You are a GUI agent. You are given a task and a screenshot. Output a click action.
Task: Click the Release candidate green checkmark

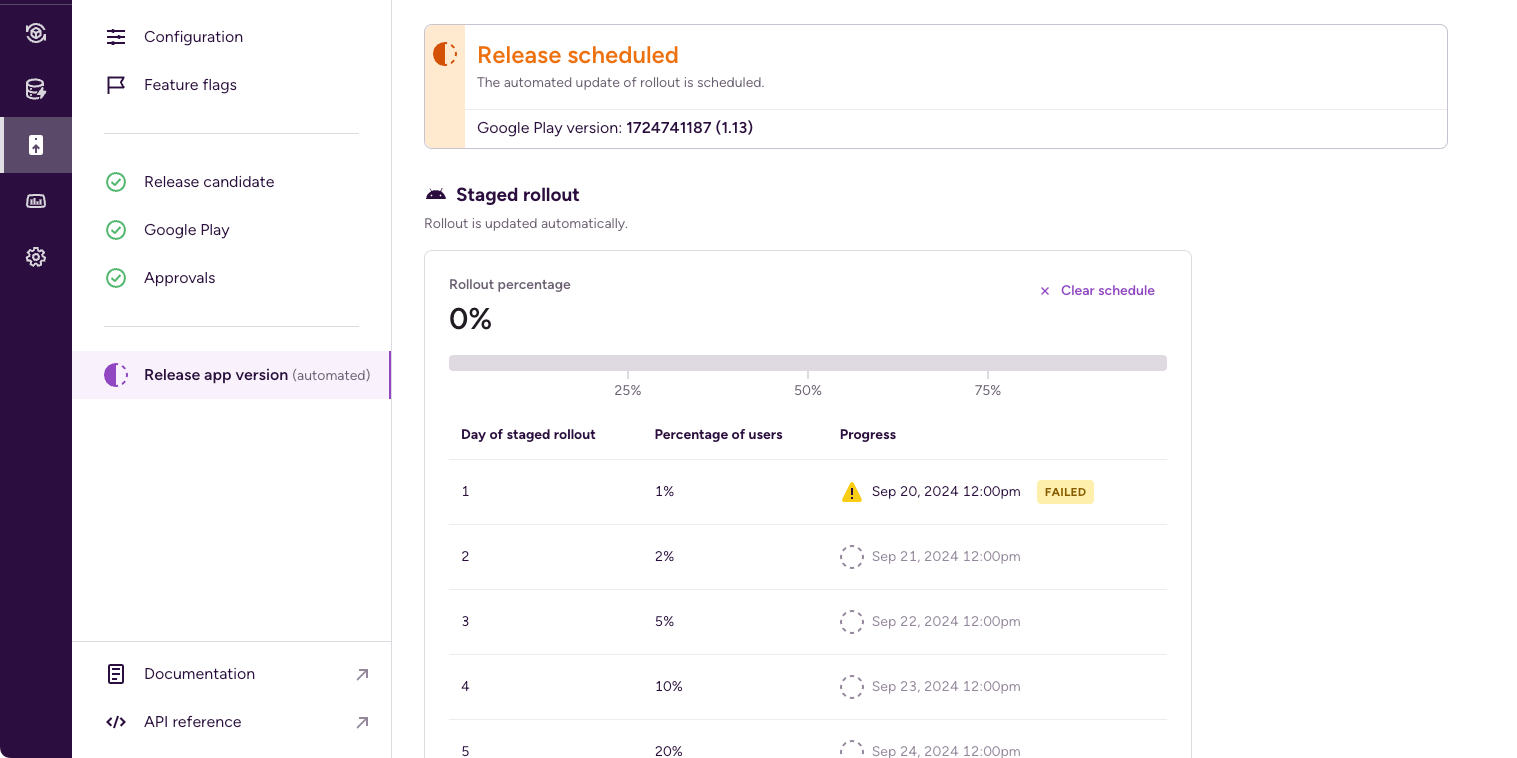tap(116, 182)
